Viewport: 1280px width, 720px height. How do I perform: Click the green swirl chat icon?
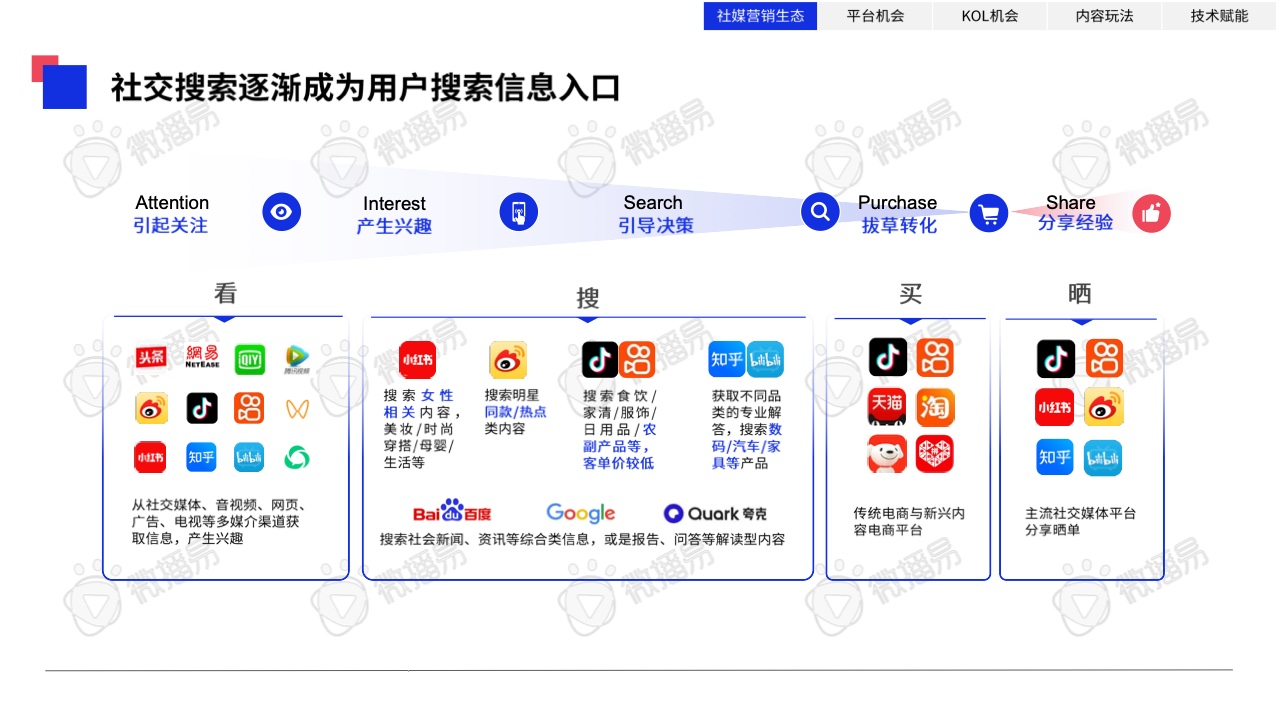(x=297, y=457)
